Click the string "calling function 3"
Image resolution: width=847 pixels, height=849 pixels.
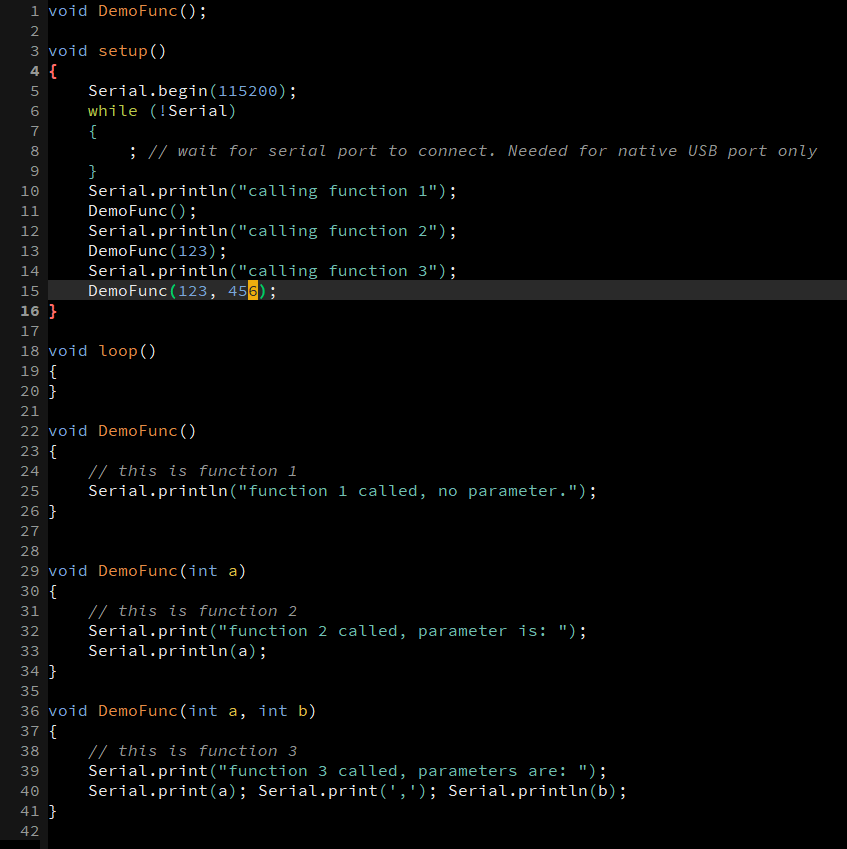click(338, 271)
